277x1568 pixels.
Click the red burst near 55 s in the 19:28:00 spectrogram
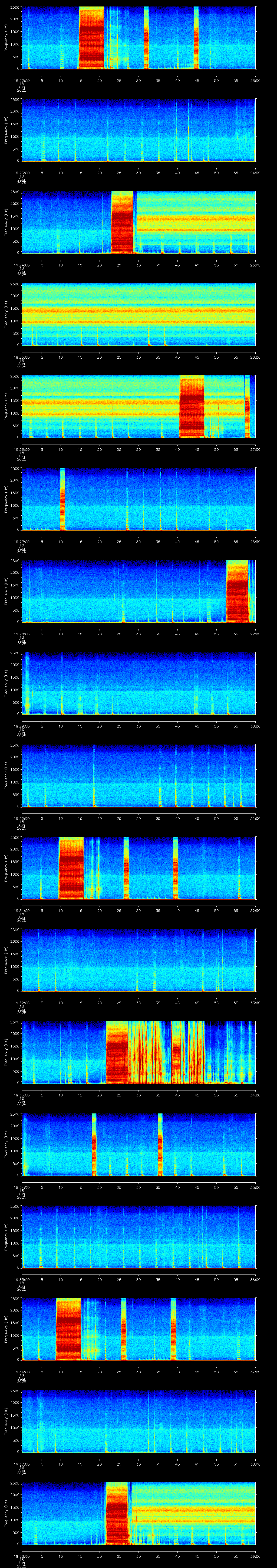(x=238, y=591)
